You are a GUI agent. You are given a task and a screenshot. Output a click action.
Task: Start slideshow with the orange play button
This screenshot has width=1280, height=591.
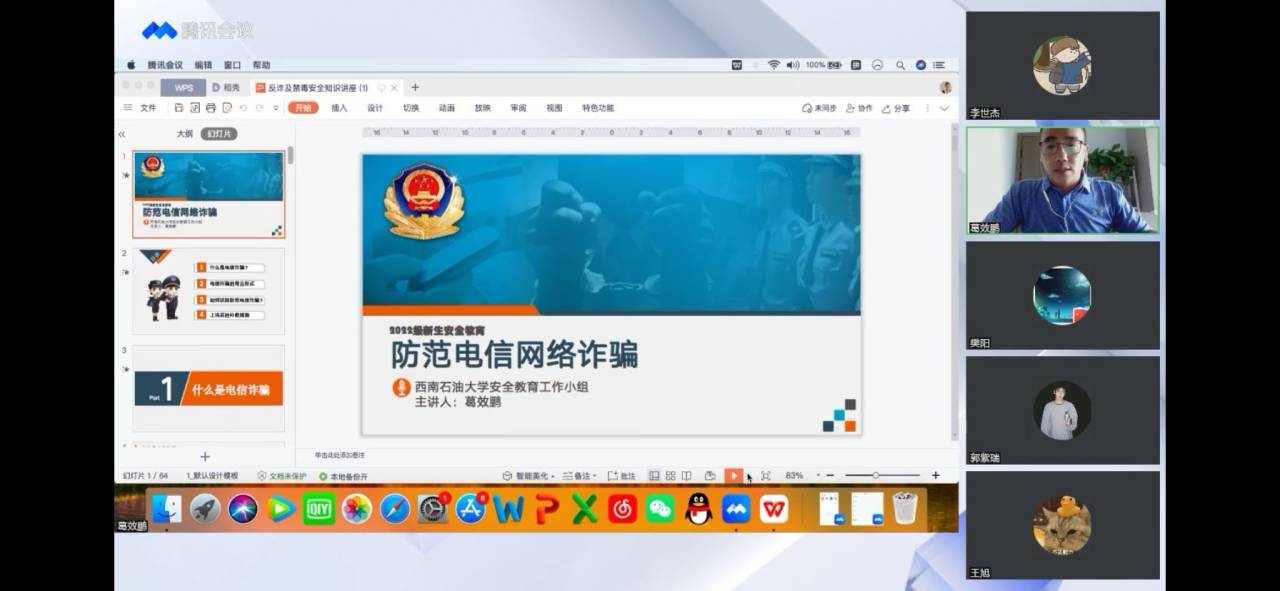coord(734,476)
